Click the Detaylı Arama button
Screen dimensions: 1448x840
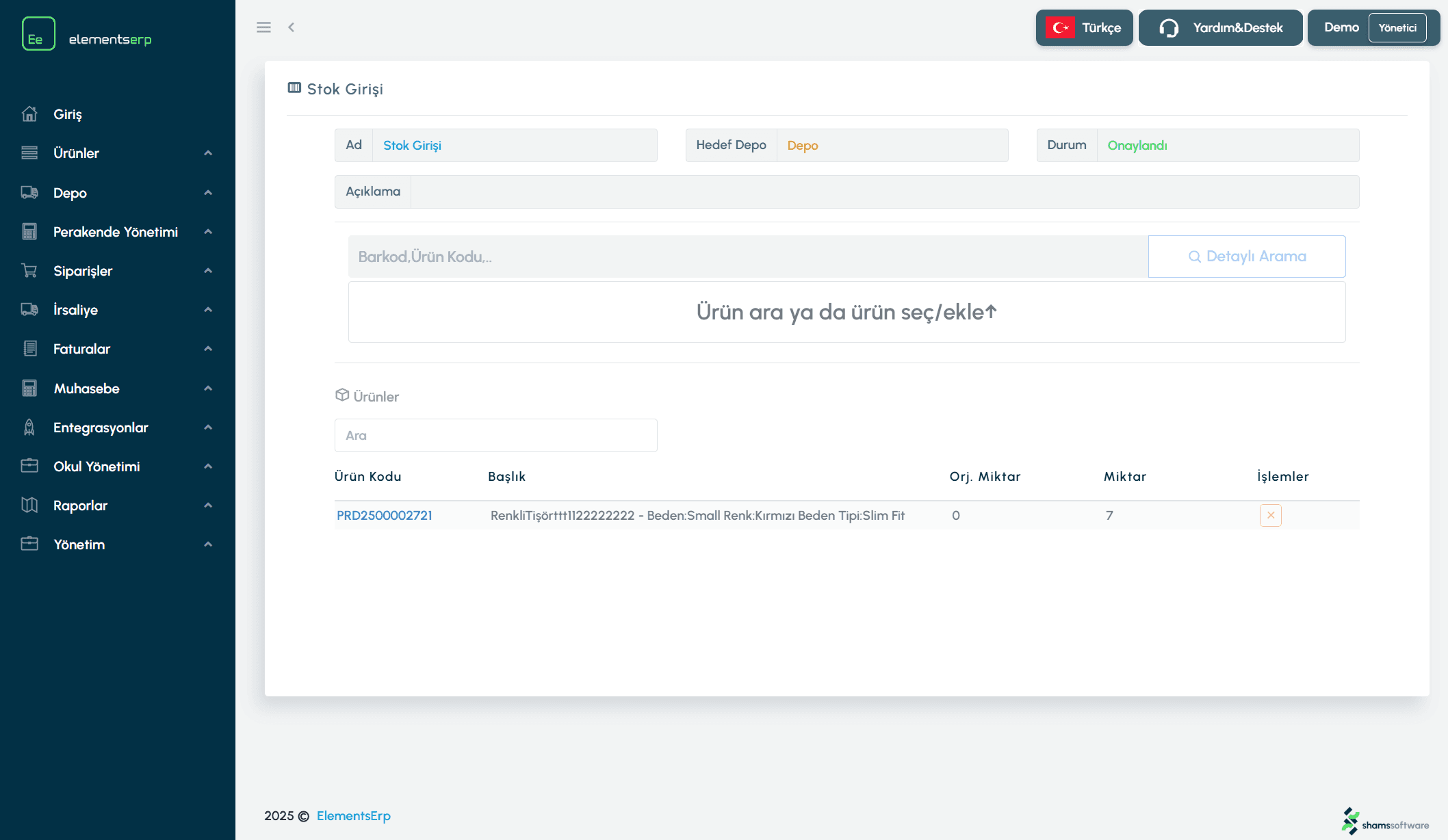tap(1246, 257)
